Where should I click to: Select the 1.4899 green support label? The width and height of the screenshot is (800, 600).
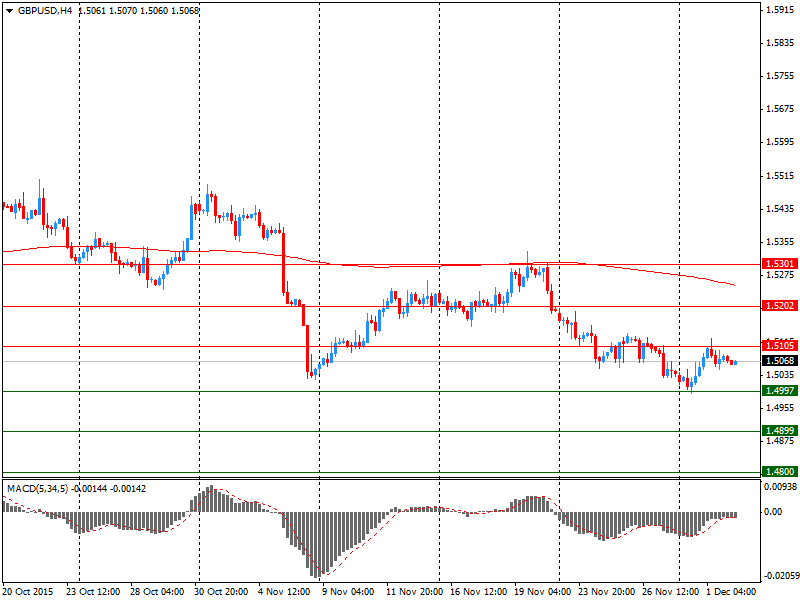point(779,431)
